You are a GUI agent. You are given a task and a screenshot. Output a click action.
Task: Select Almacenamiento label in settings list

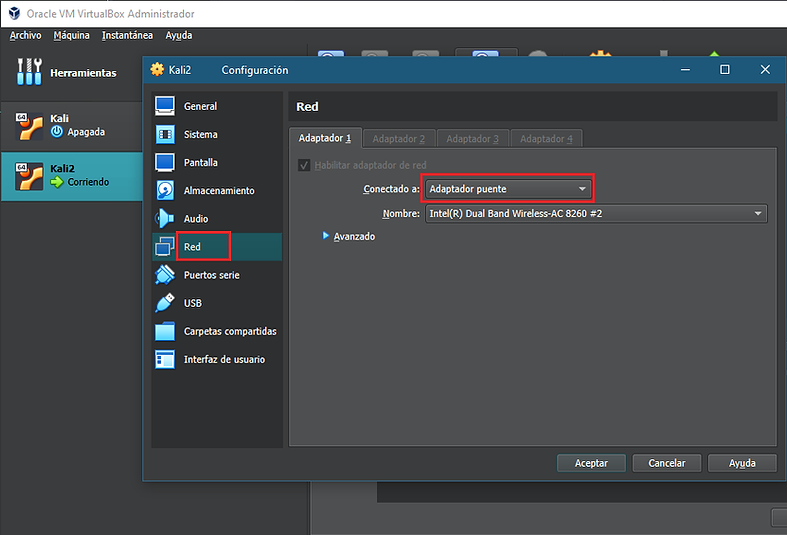pos(219,191)
